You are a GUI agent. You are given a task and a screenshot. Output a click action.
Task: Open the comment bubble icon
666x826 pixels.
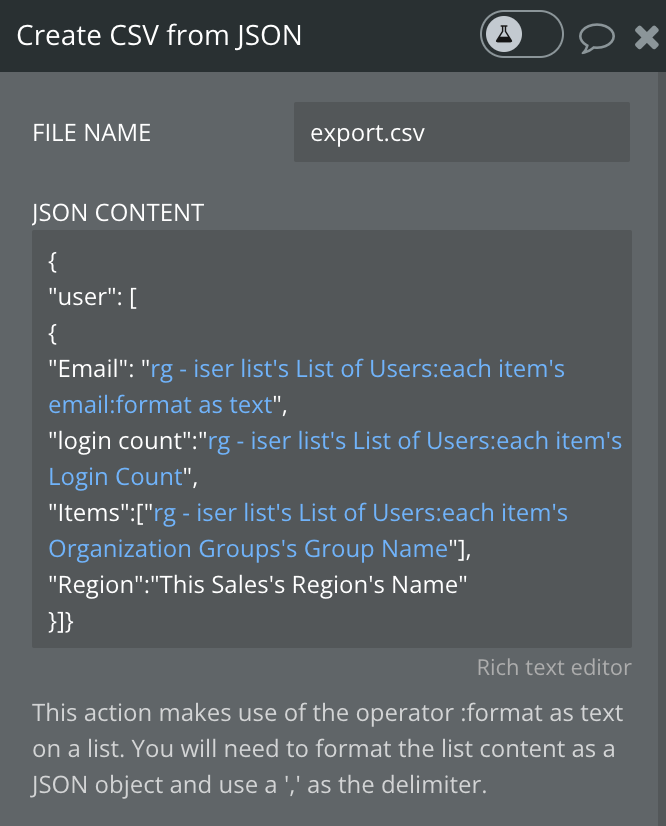tap(597, 37)
